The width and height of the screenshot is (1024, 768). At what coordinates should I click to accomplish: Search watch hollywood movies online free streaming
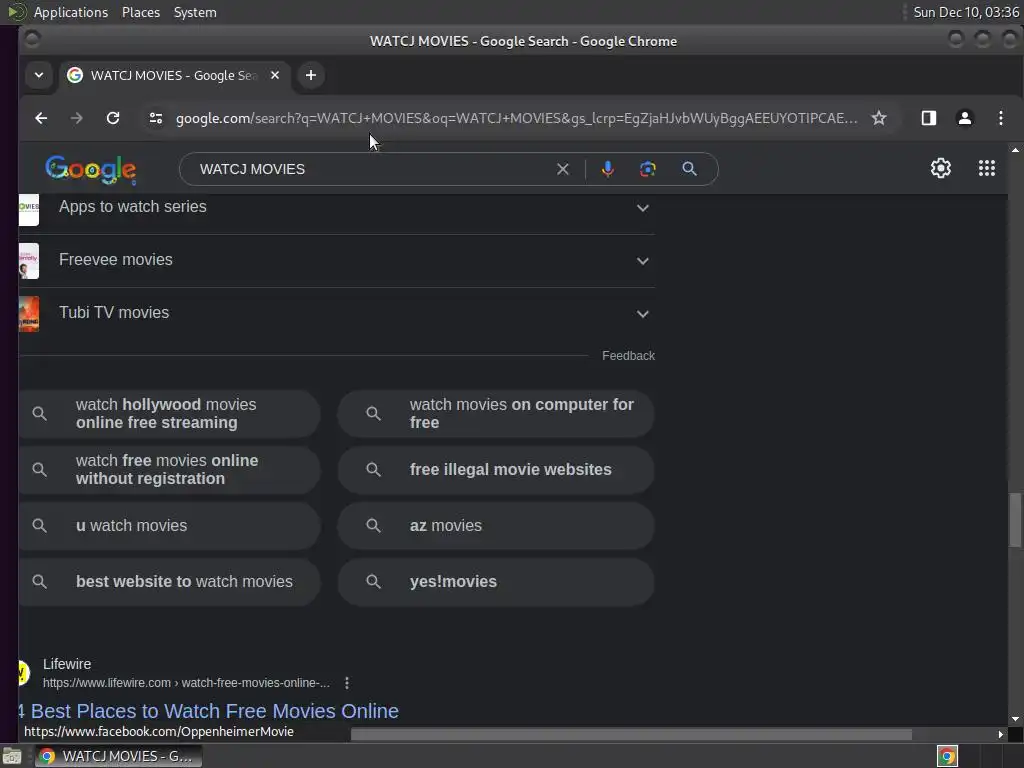[169, 413]
